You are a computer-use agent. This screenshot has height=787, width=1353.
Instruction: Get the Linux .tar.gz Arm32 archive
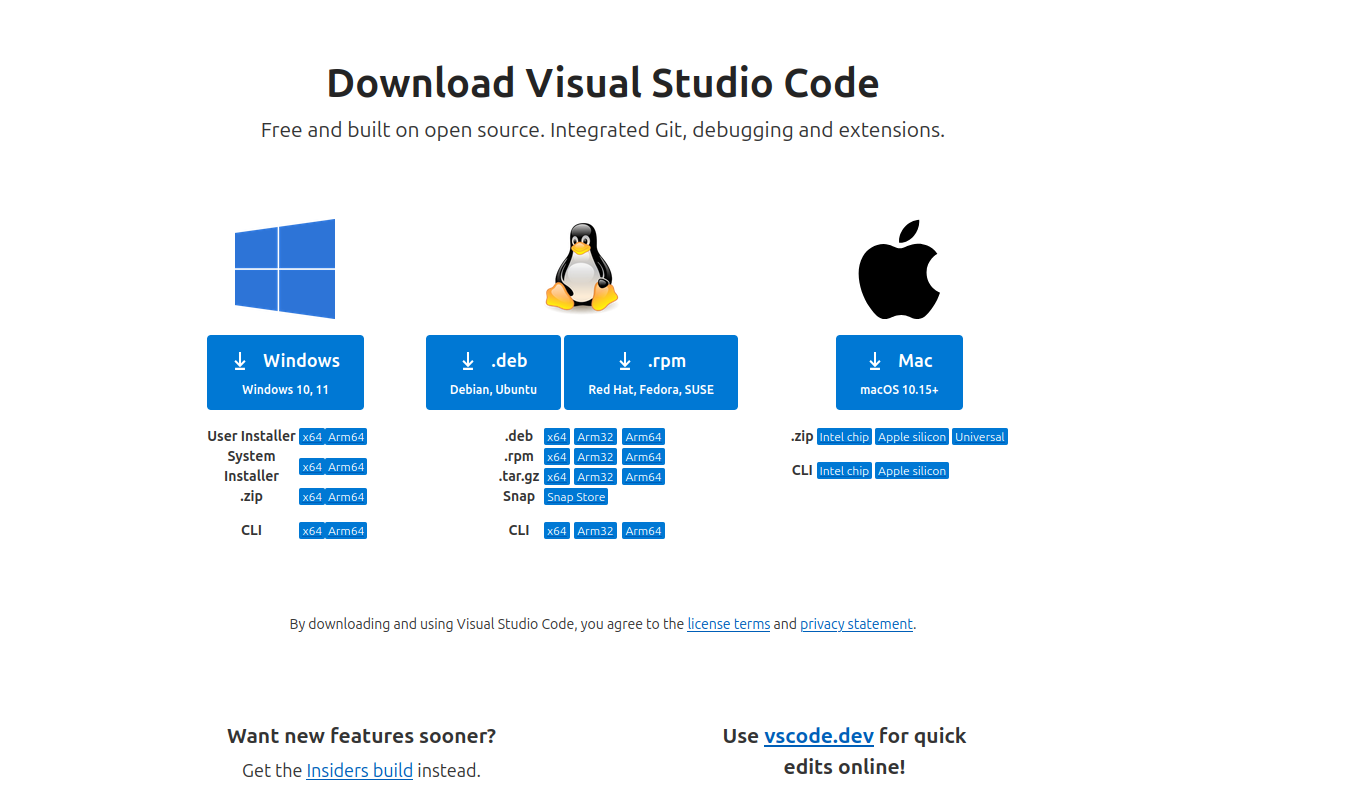(x=595, y=477)
